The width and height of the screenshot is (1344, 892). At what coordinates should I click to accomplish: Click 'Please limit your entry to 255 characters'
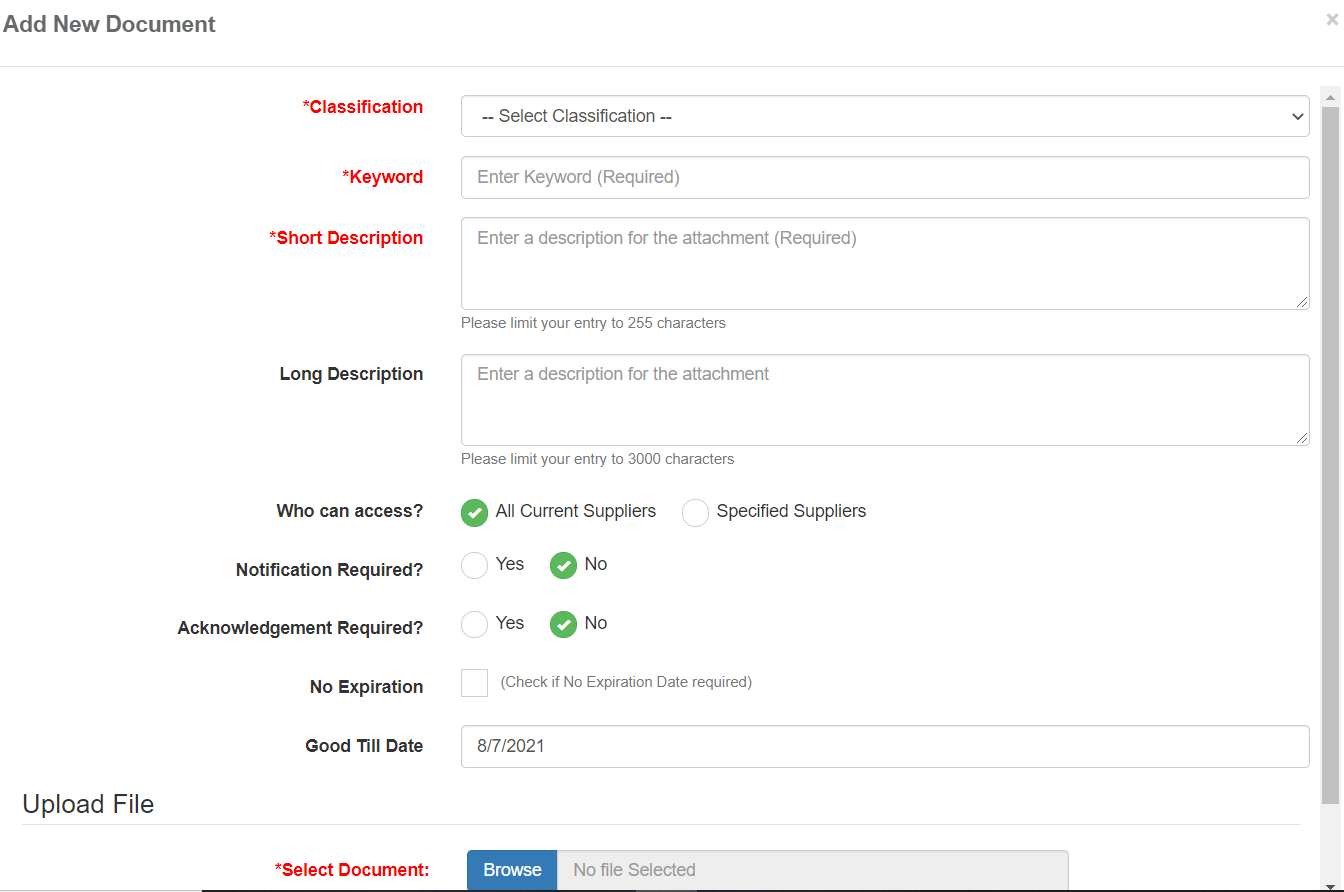(593, 323)
